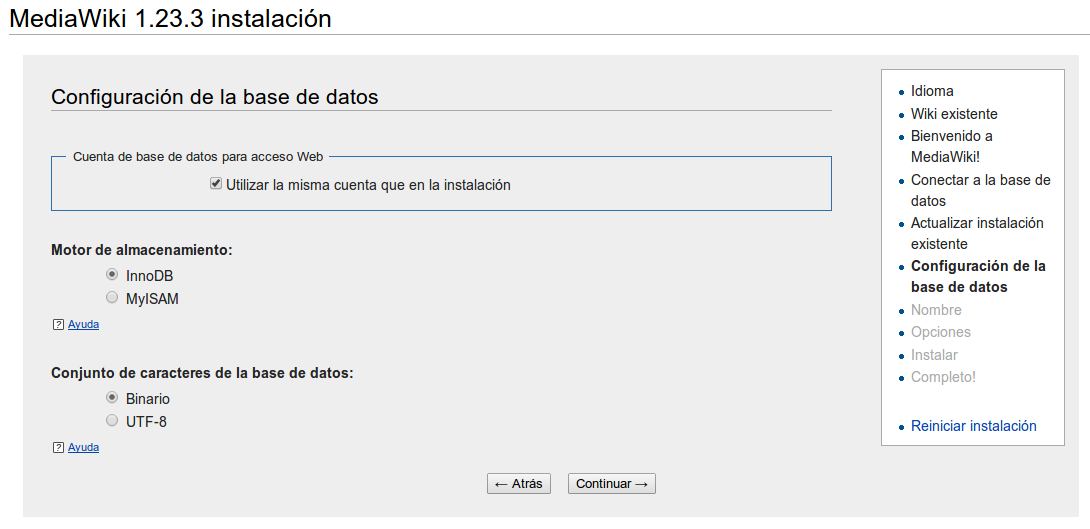
Task: Select 'Bienvenido a MediaWiki!' sidebar step
Action: point(952,147)
